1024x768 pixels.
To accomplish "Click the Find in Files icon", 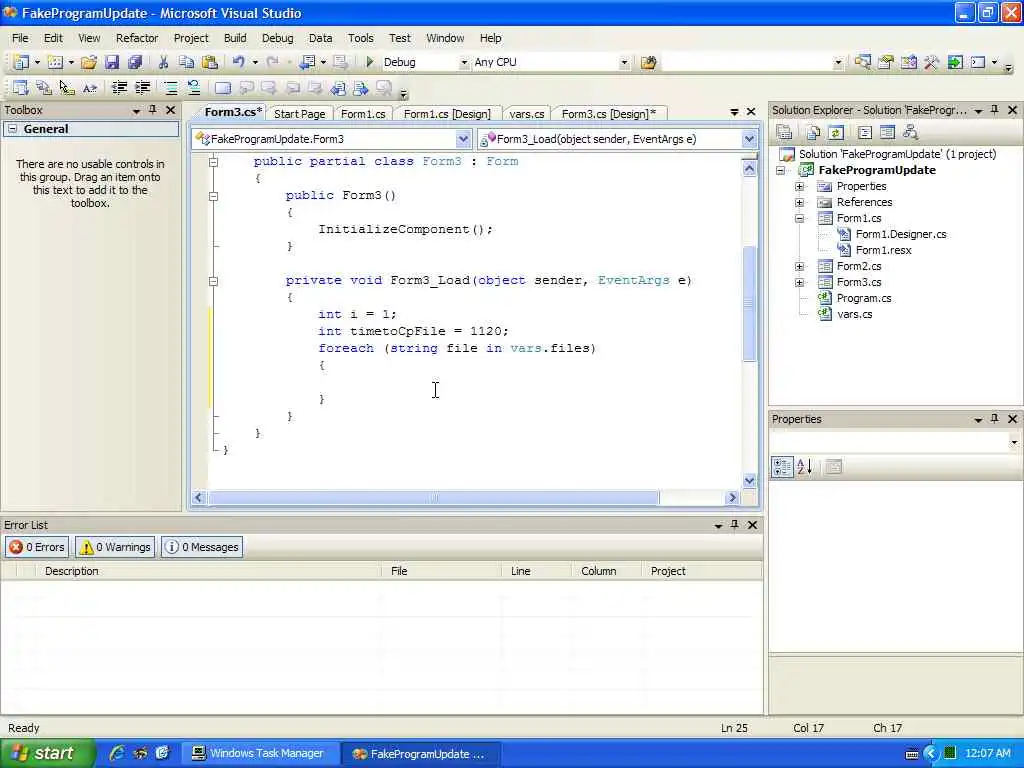I will click(648, 62).
